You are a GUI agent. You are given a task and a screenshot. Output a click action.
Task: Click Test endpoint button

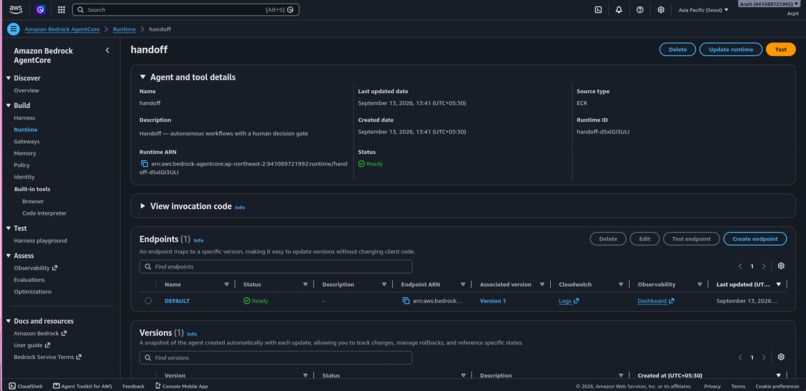coord(691,239)
